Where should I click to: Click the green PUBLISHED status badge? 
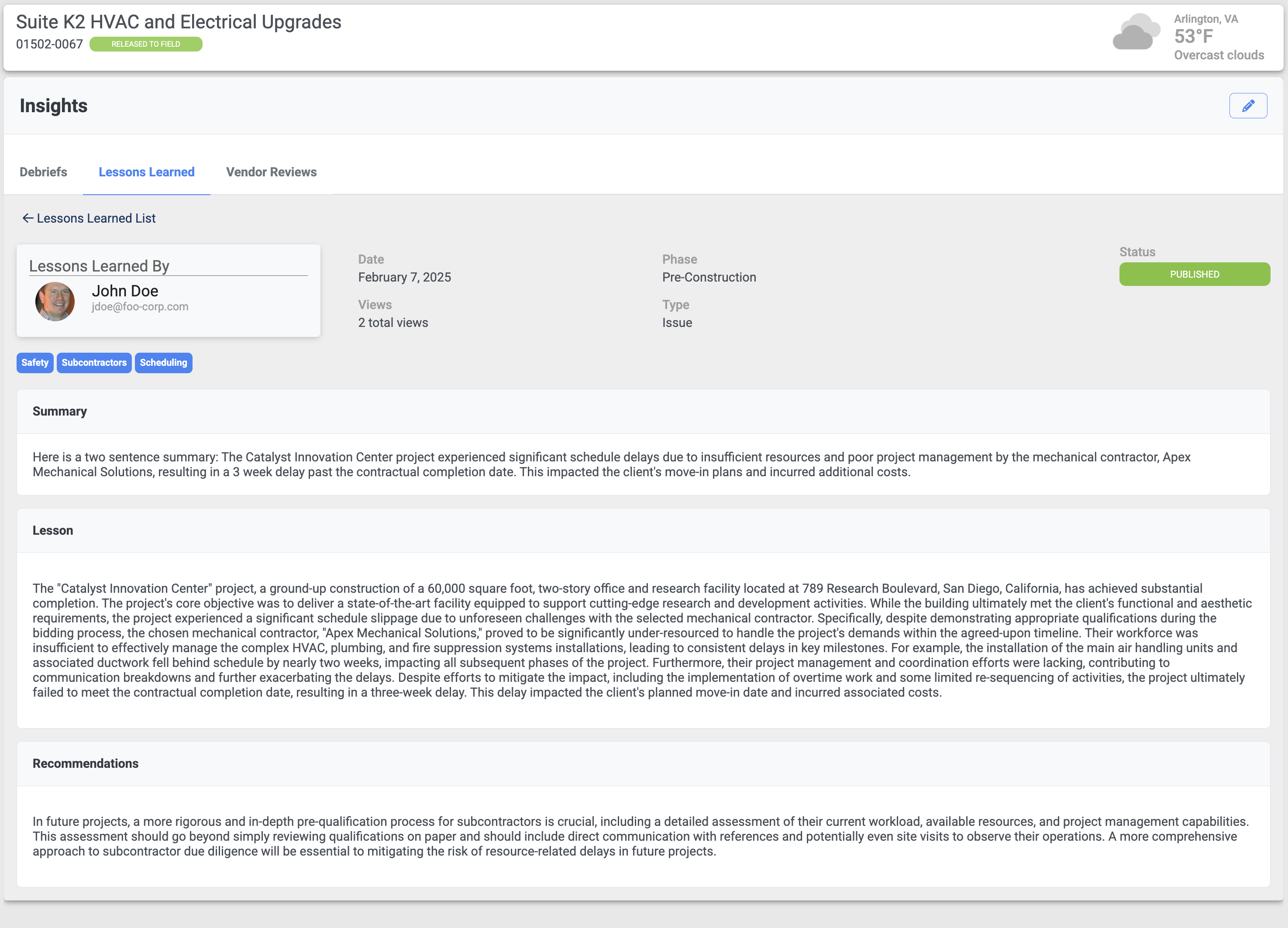[x=1194, y=274]
